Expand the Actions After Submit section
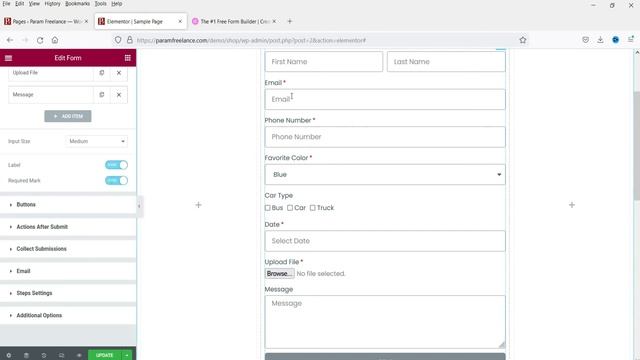640x360 pixels. point(68,227)
